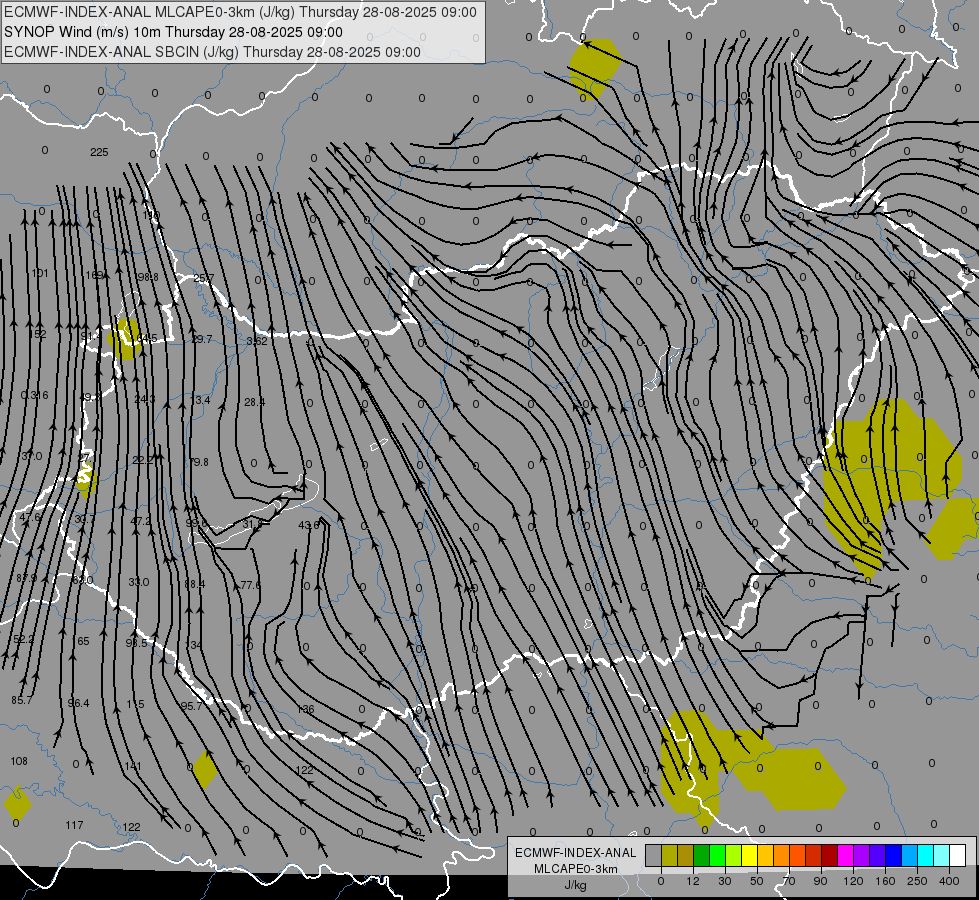Image resolution: width=979 pixels, height=900 pixels.
Task: Click the legend label ECMWF-INDEX-ANAL
Action: pos(576,853)
